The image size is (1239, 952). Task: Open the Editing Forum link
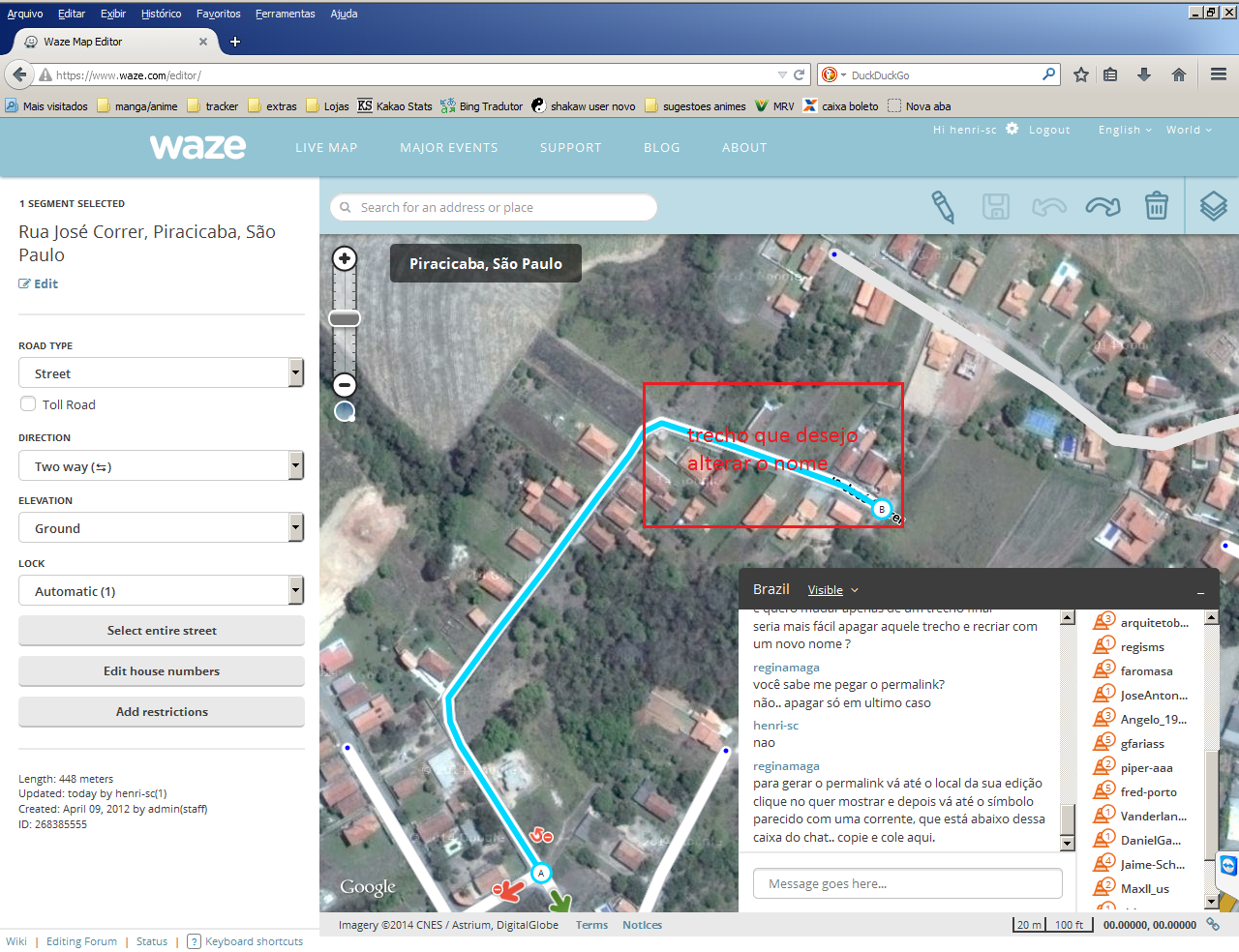81,941
